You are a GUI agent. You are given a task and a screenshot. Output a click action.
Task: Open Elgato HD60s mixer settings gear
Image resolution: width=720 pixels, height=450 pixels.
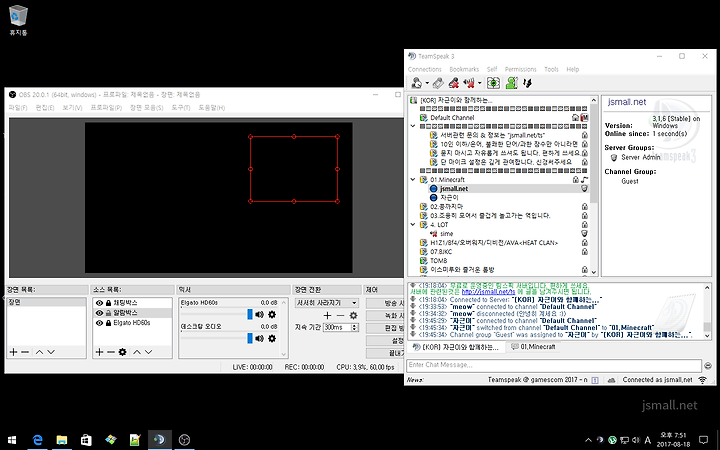(272, 314)
